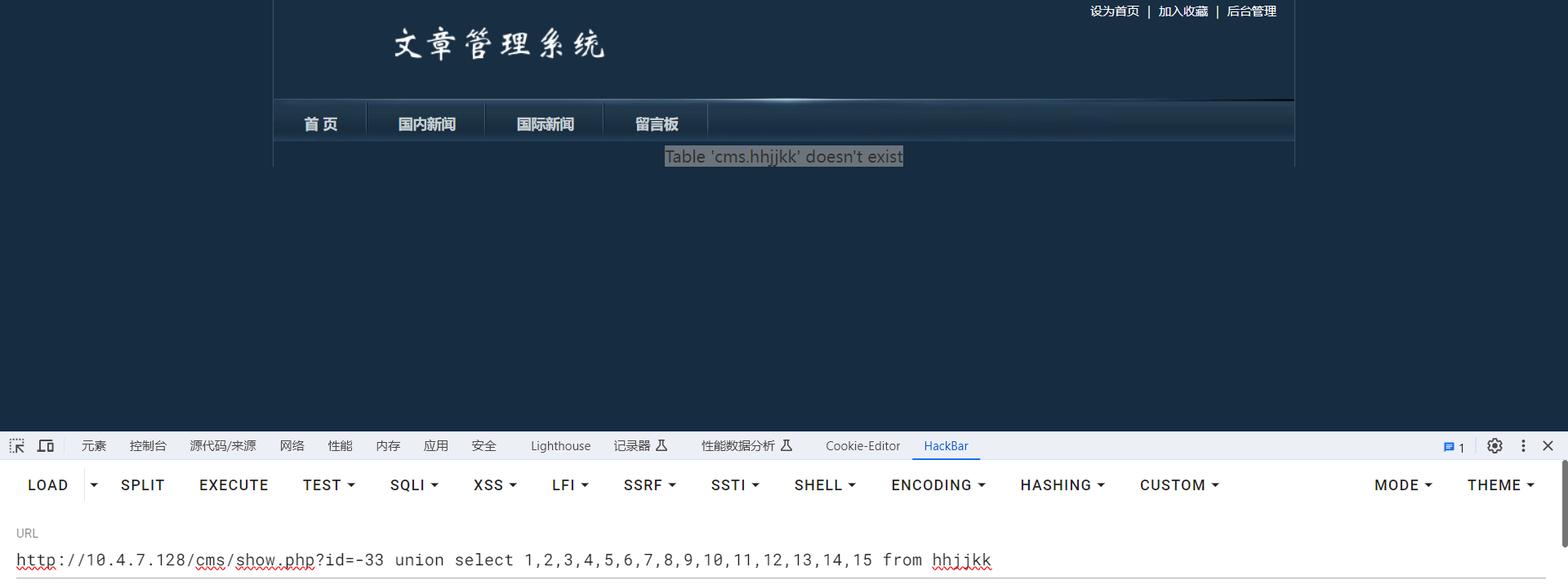
Task: Open the issues counter badge showing 1
Action: pyautogui.click(x=1454, y=447)
